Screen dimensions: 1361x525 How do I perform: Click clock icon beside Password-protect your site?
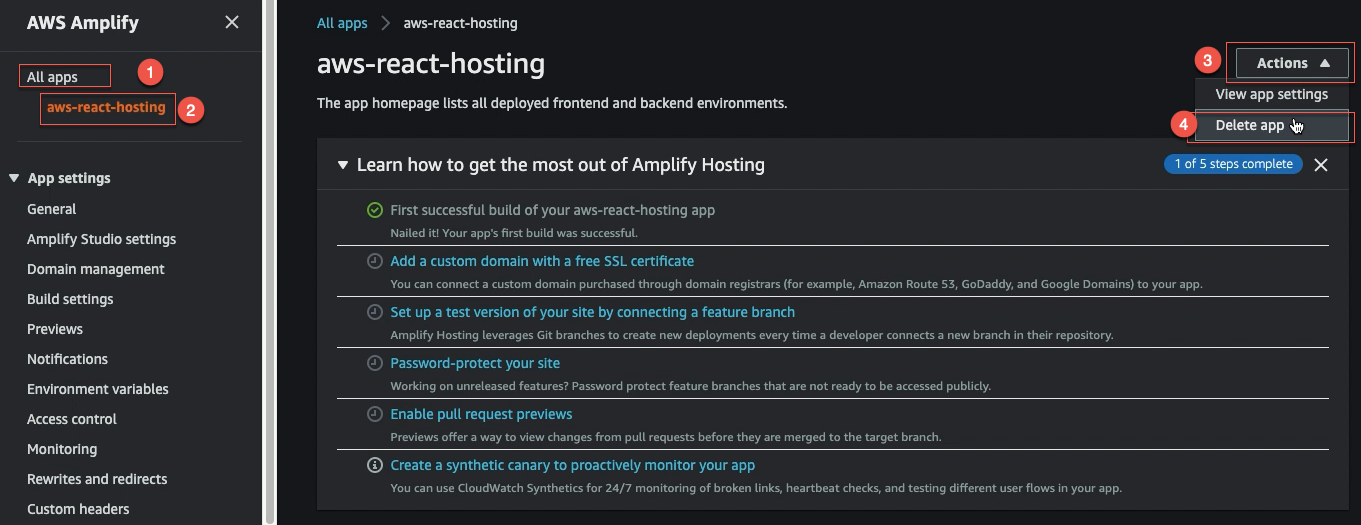tap(375, 363)
